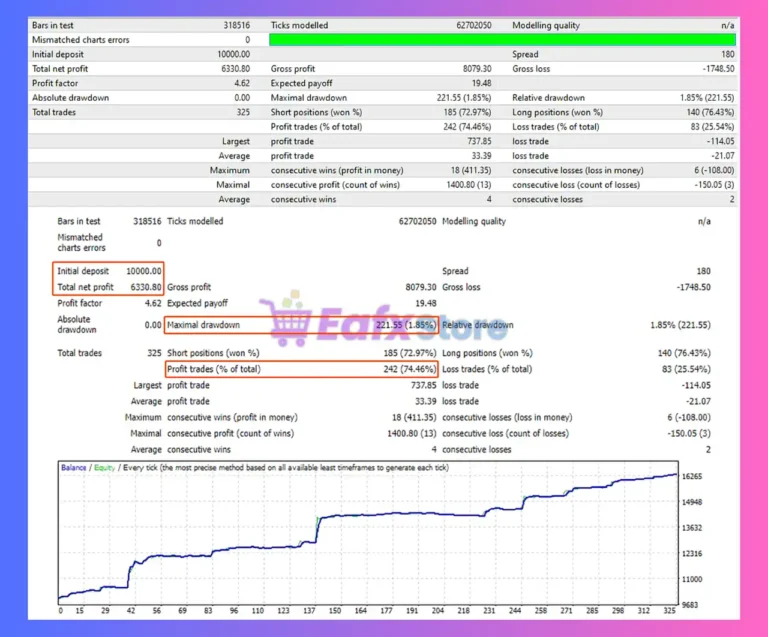Screen dimensions: 768x637
Task: Click 1.85% (221.55) value in the lower report
Action: pyautogui.click(x=680, y=325)
